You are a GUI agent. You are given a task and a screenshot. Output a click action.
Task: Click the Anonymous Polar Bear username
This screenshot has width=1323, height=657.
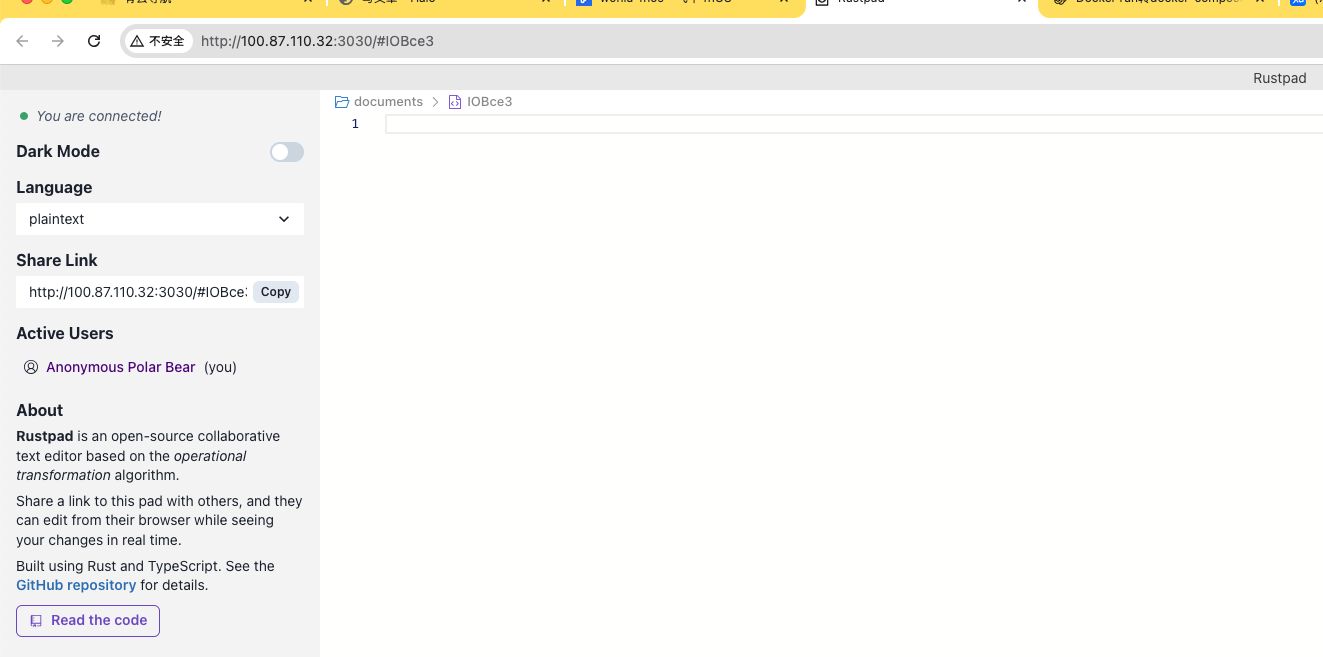pos(120,367)
